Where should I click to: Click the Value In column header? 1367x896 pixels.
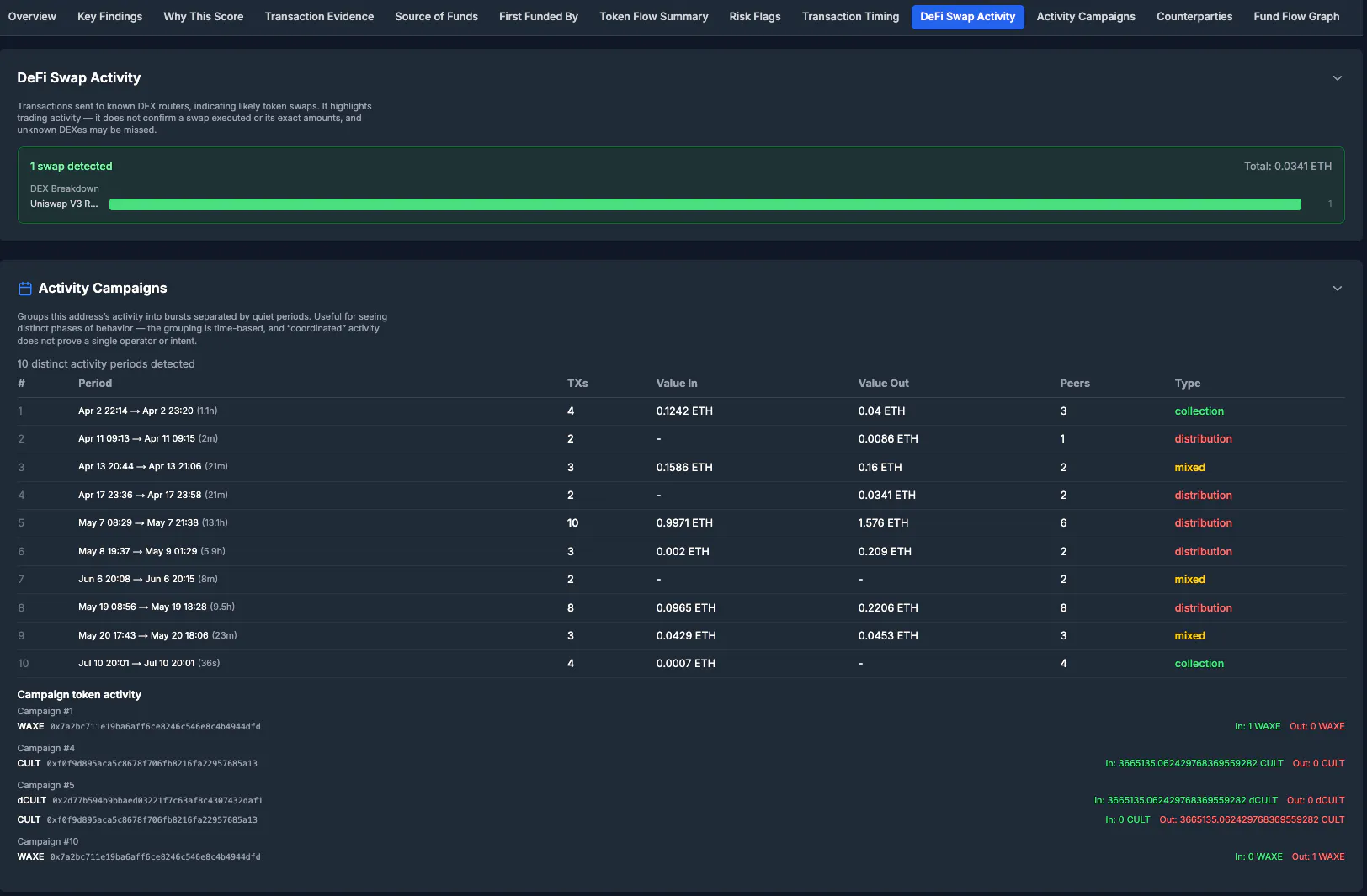pos(677,384)
